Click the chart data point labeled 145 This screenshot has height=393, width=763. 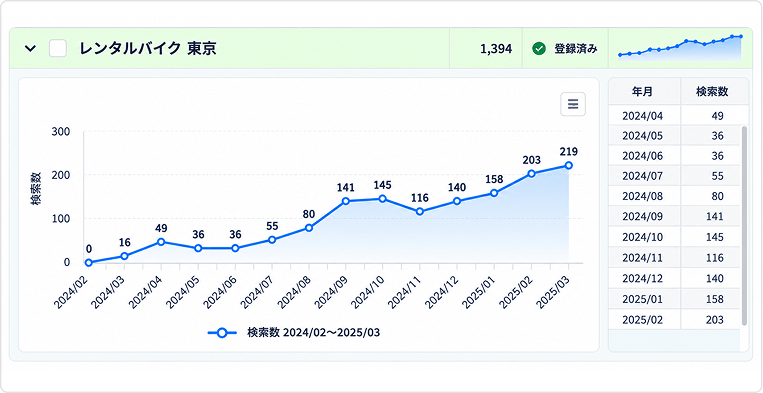[382, 199]
